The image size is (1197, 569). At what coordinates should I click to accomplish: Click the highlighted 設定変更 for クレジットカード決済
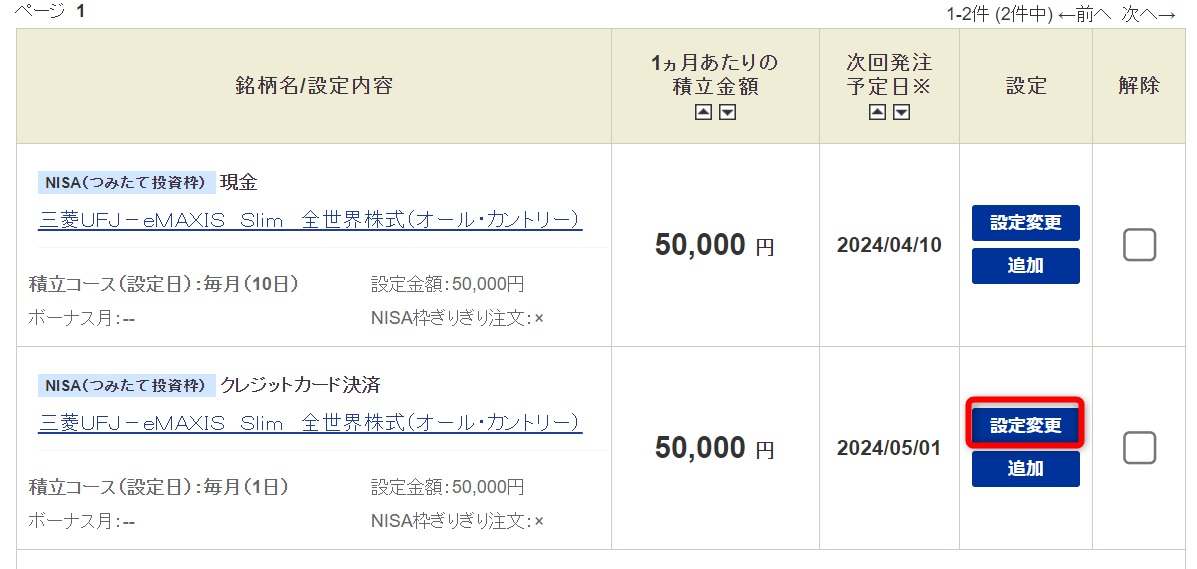click(1025, 425)
